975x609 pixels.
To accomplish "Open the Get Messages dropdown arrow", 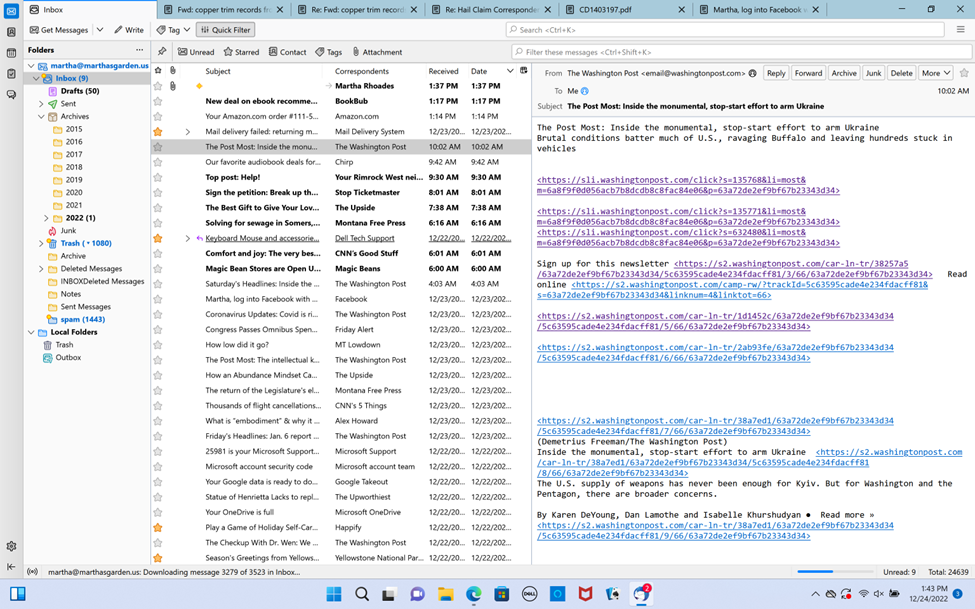I will point(100,30).
